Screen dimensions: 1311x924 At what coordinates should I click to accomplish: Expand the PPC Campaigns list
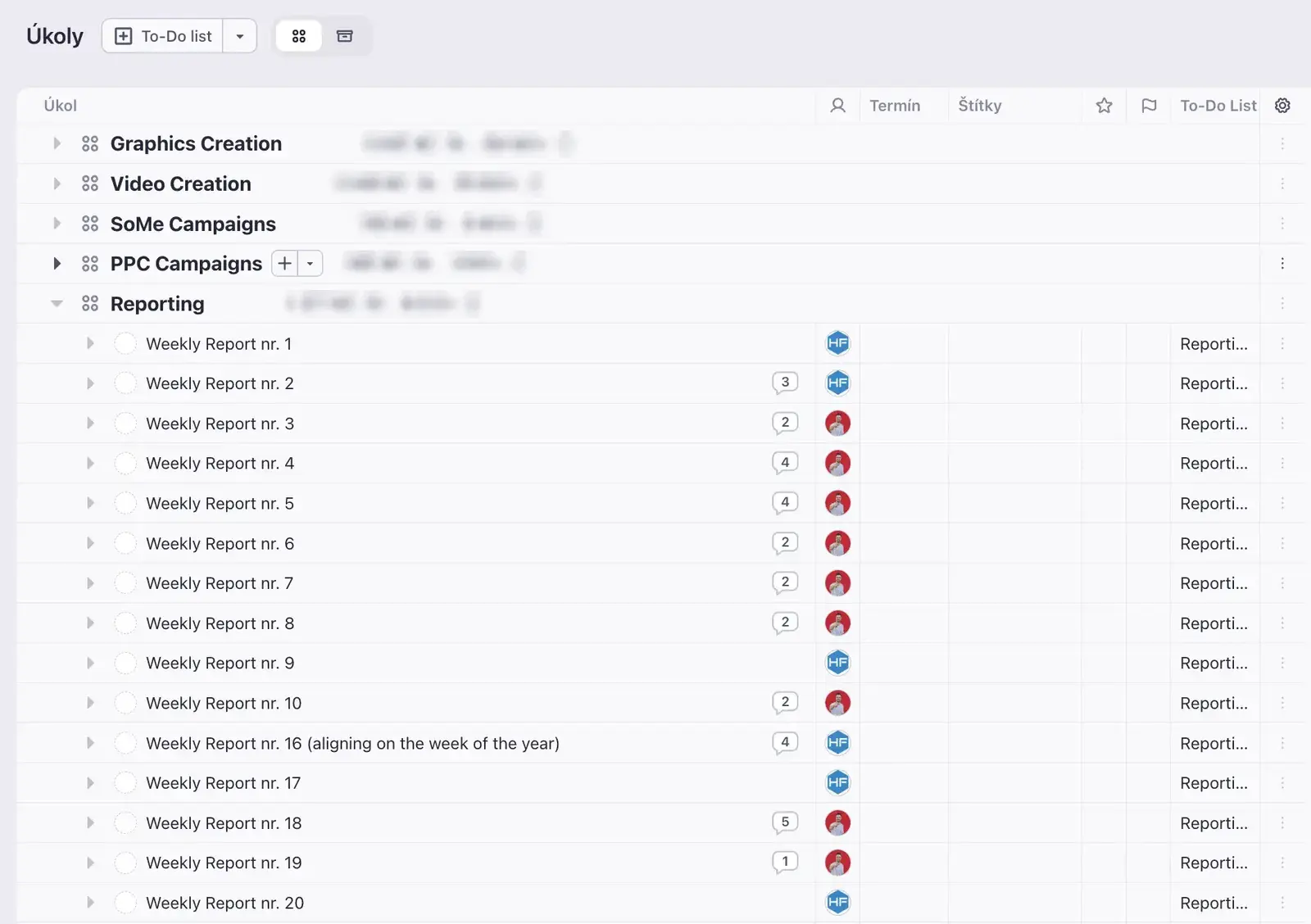57,264
